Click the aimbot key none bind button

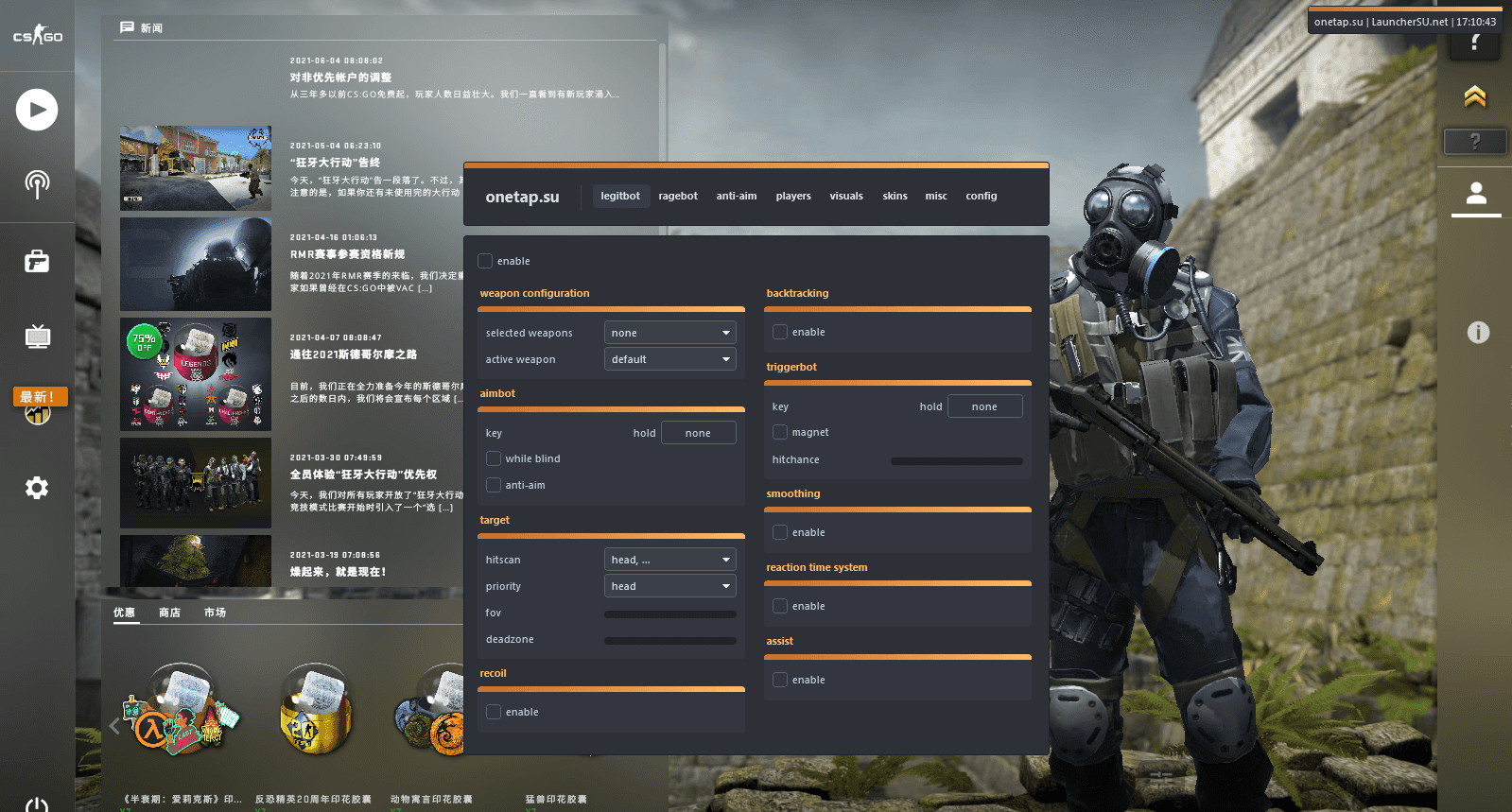698,433
